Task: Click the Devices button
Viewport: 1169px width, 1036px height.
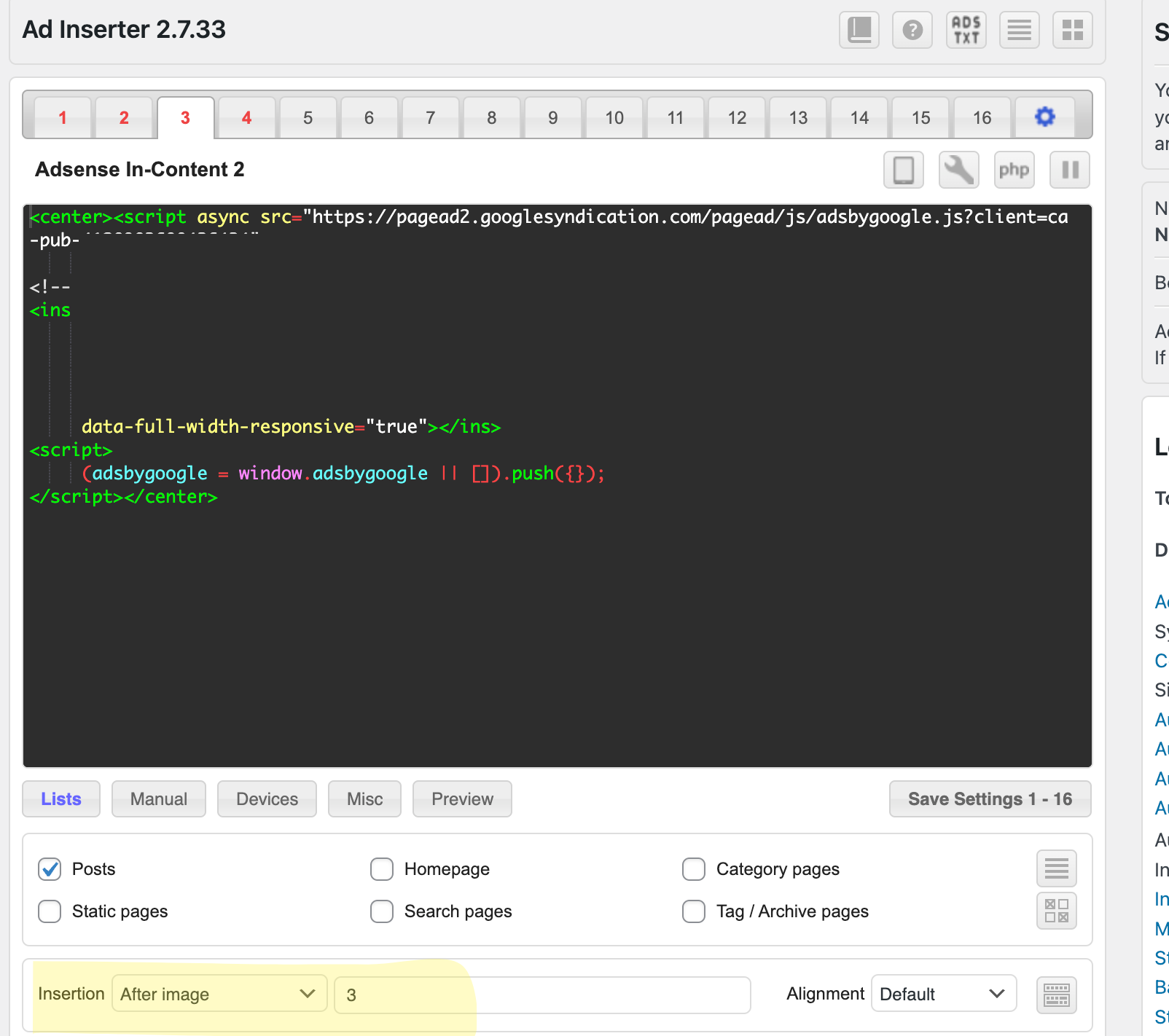Action: [267, 799]
